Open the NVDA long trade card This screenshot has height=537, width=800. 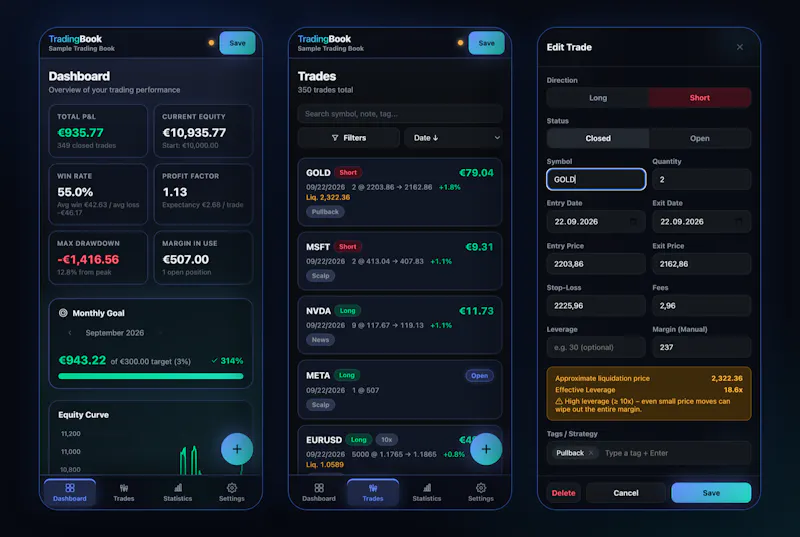[400, 325]
